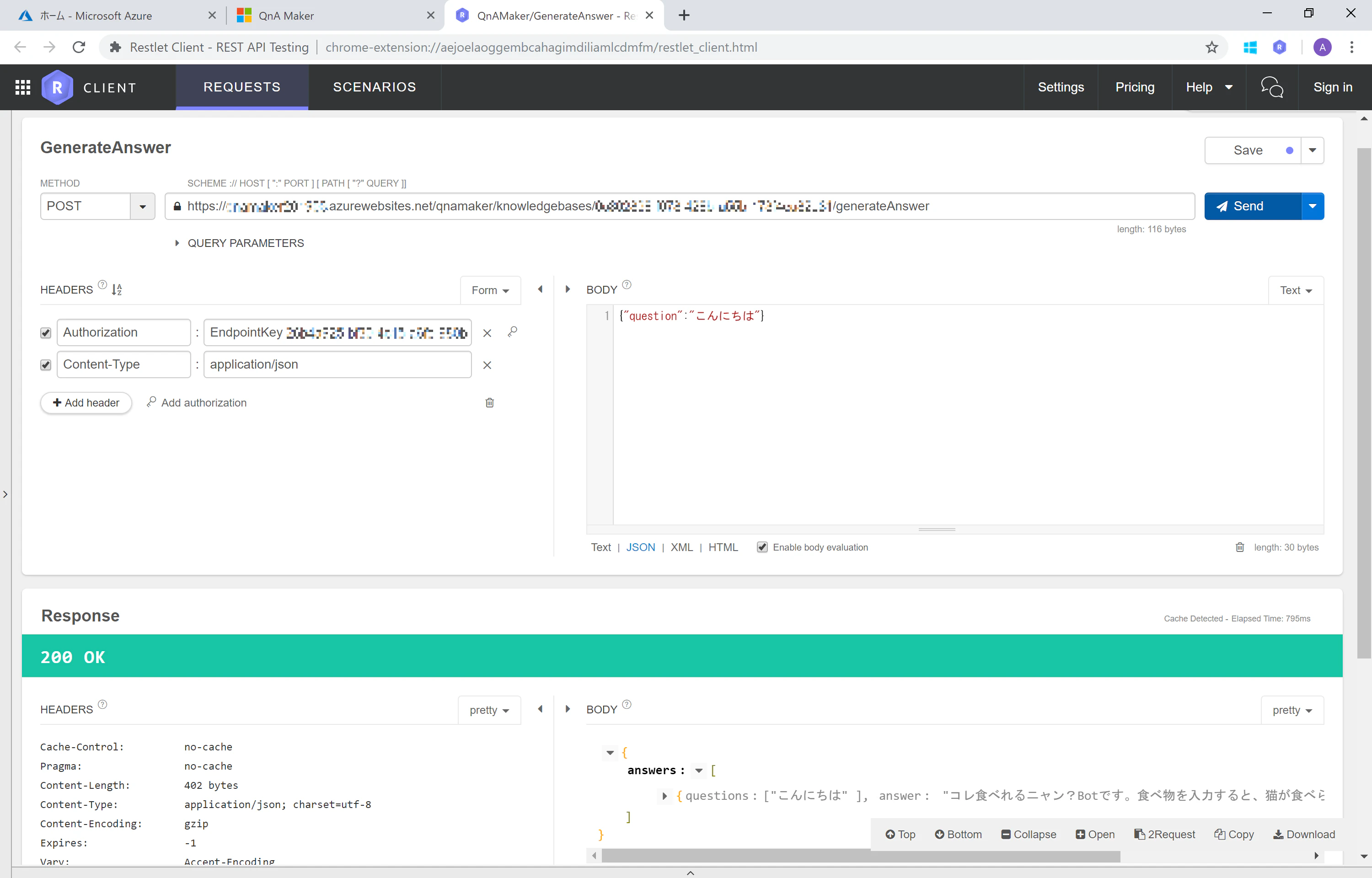Expand the answers questions object

[665, 796]
